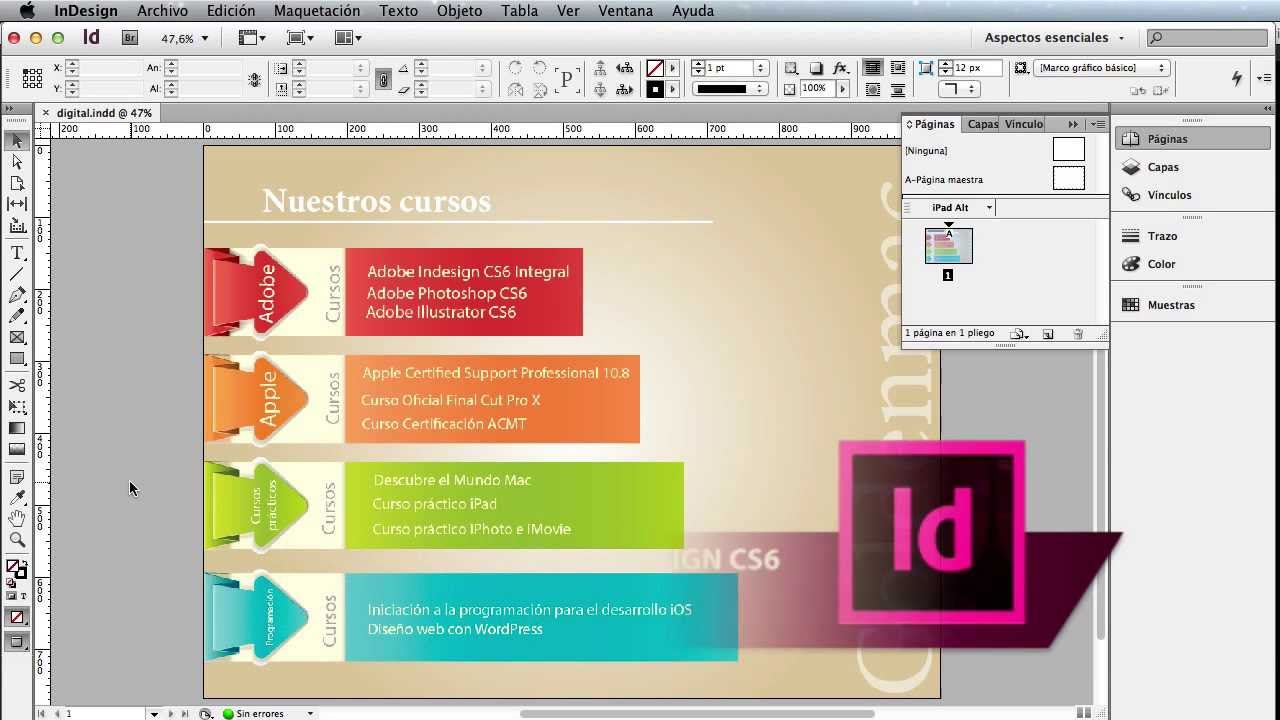Switch to the Capas tab
Screen dimensions: 1280x720
[982, 124]
